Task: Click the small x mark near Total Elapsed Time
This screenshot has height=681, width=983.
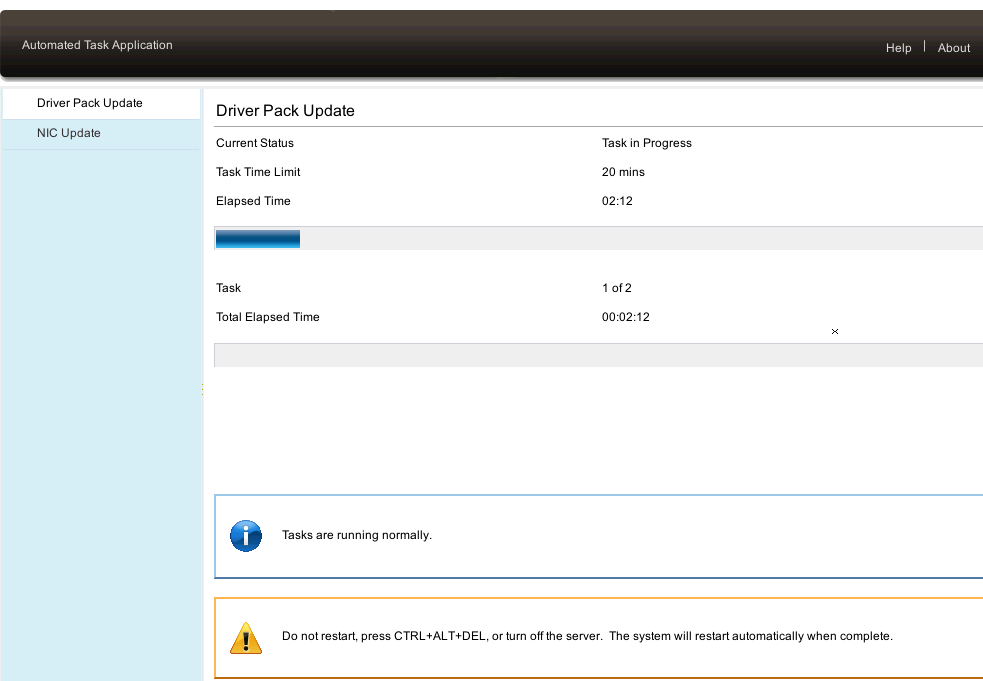Action: (835, 331)
